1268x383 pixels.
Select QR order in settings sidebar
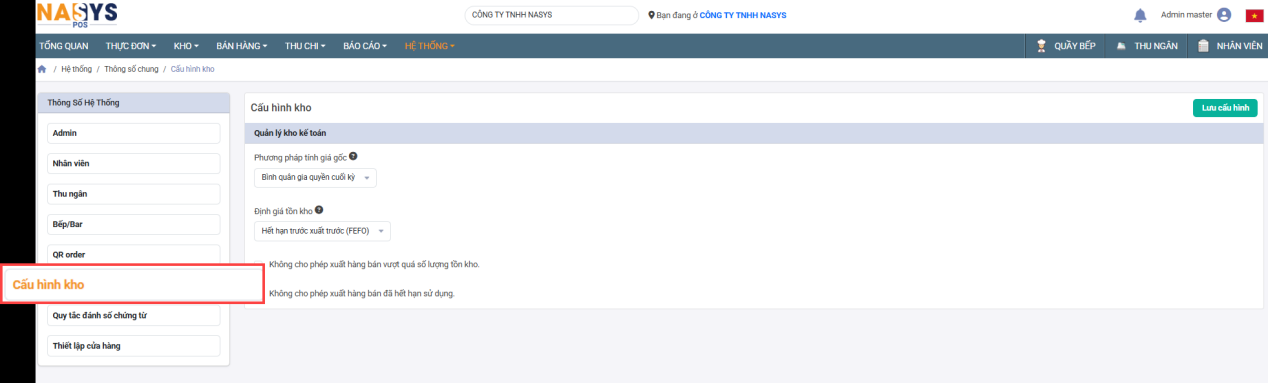pos(133,254)
